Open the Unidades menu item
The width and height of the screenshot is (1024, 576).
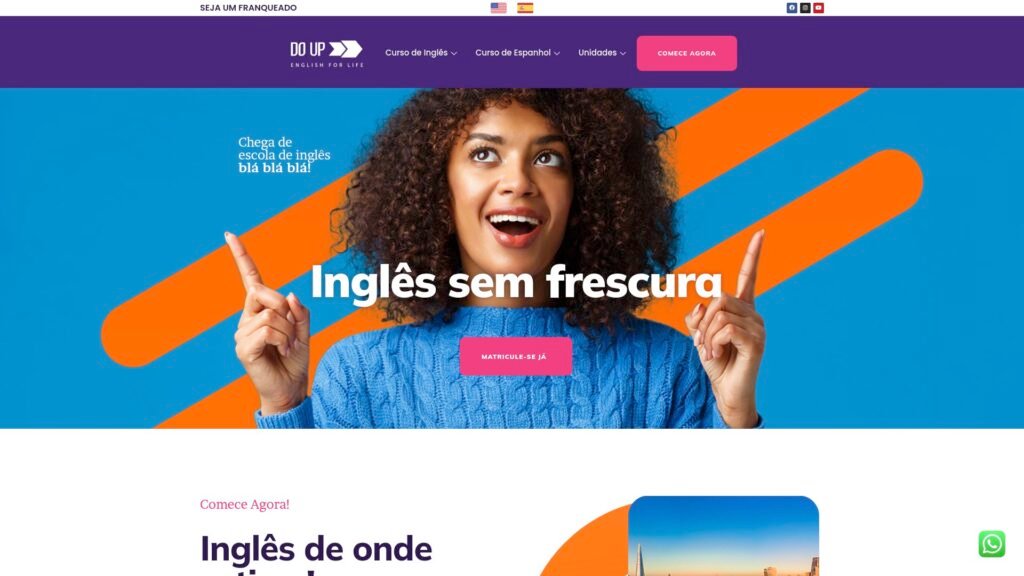pyautogui.click(x=597, y=53)
